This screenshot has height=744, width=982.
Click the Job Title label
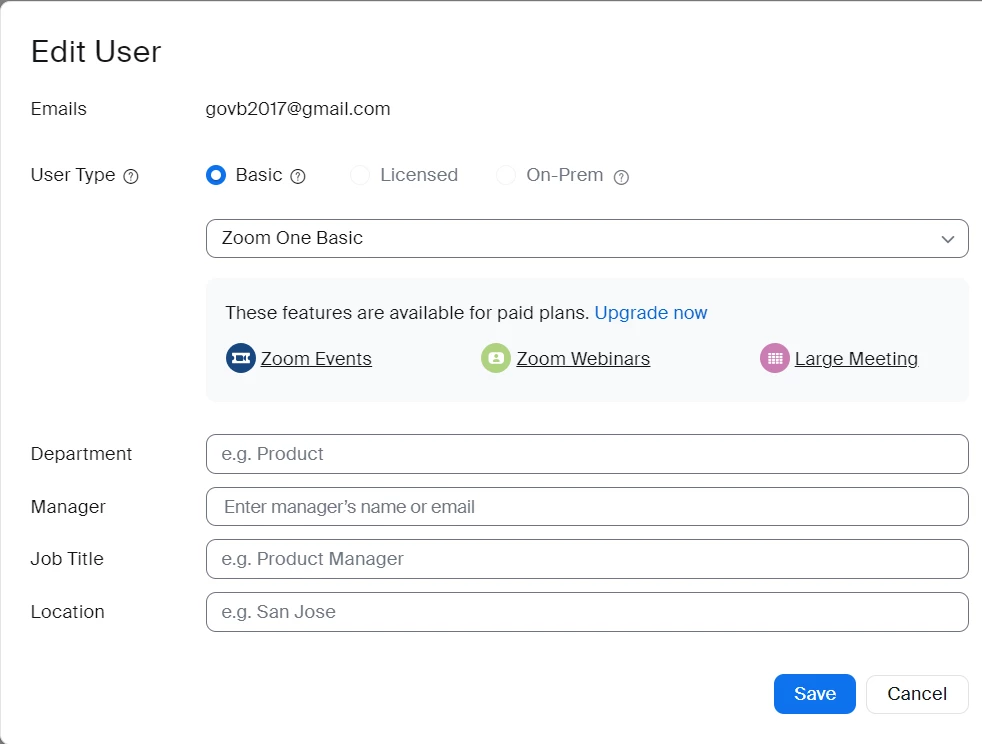[67, 559]
